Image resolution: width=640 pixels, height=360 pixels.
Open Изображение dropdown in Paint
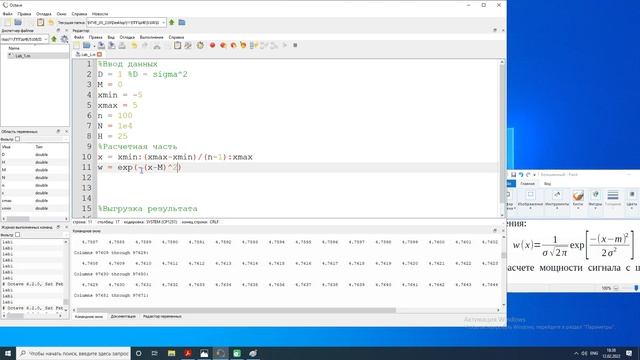[x=530, y=199]
